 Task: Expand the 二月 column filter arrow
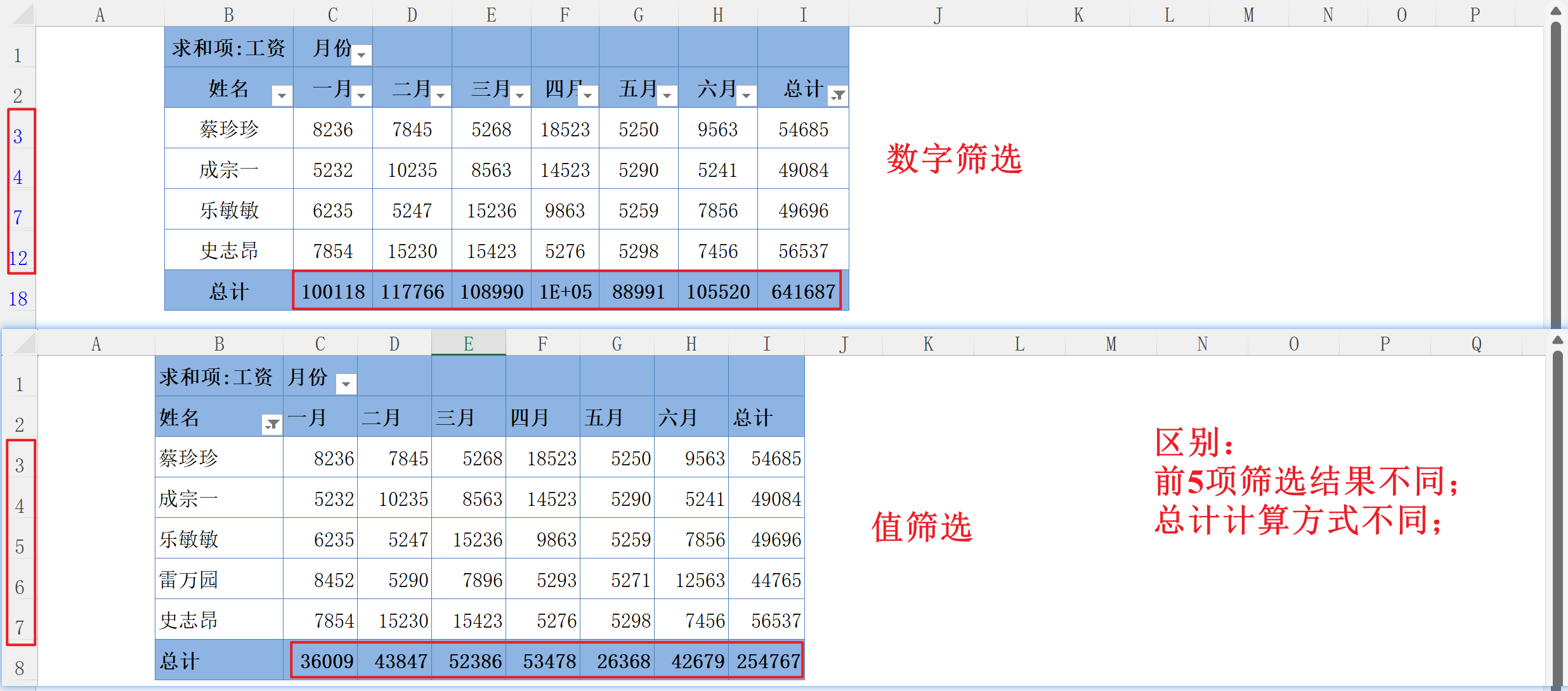pos(440,96)
